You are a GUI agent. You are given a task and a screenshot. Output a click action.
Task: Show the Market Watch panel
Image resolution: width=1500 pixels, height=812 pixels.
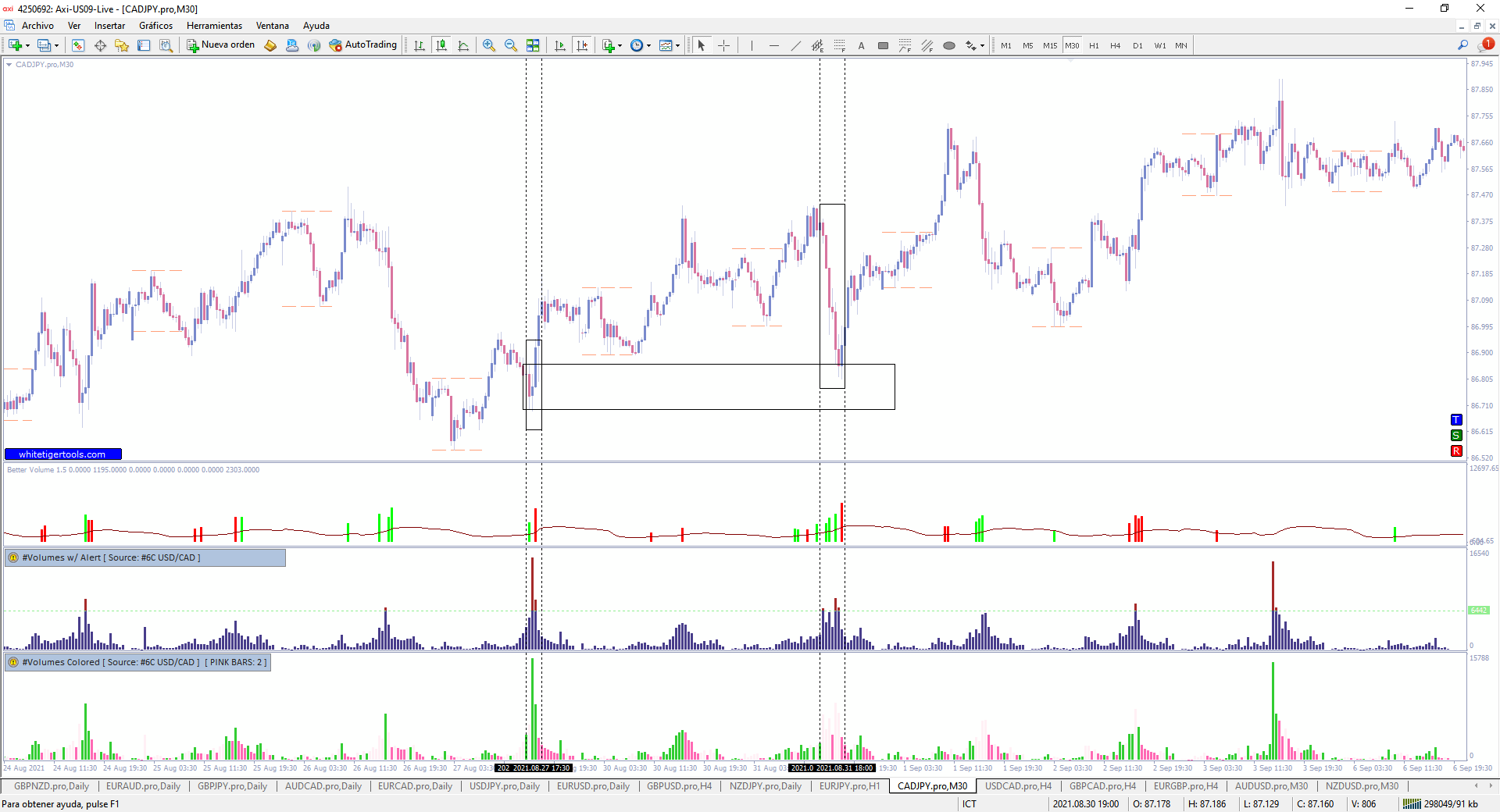pos(78,45)
